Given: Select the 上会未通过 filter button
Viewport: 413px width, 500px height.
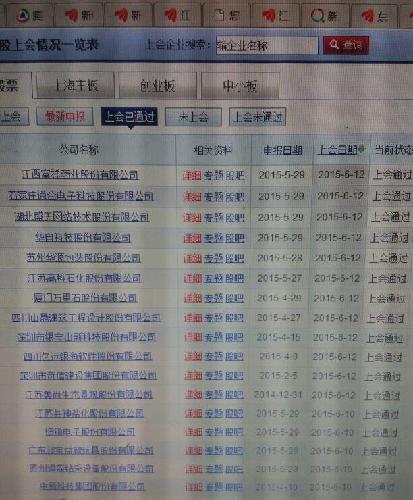Looking at the screenshot, I should 258,117.
